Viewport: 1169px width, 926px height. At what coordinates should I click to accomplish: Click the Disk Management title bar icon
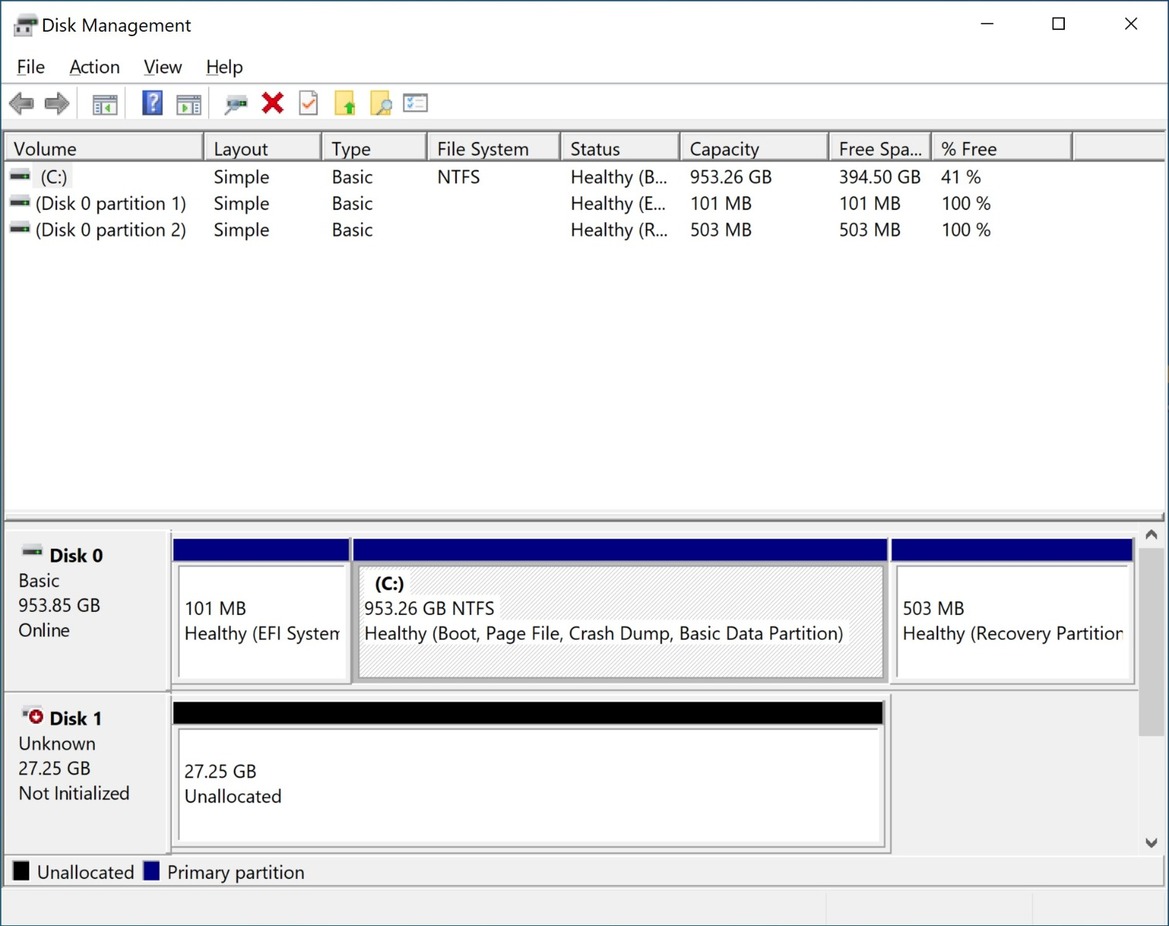point(25,25)
